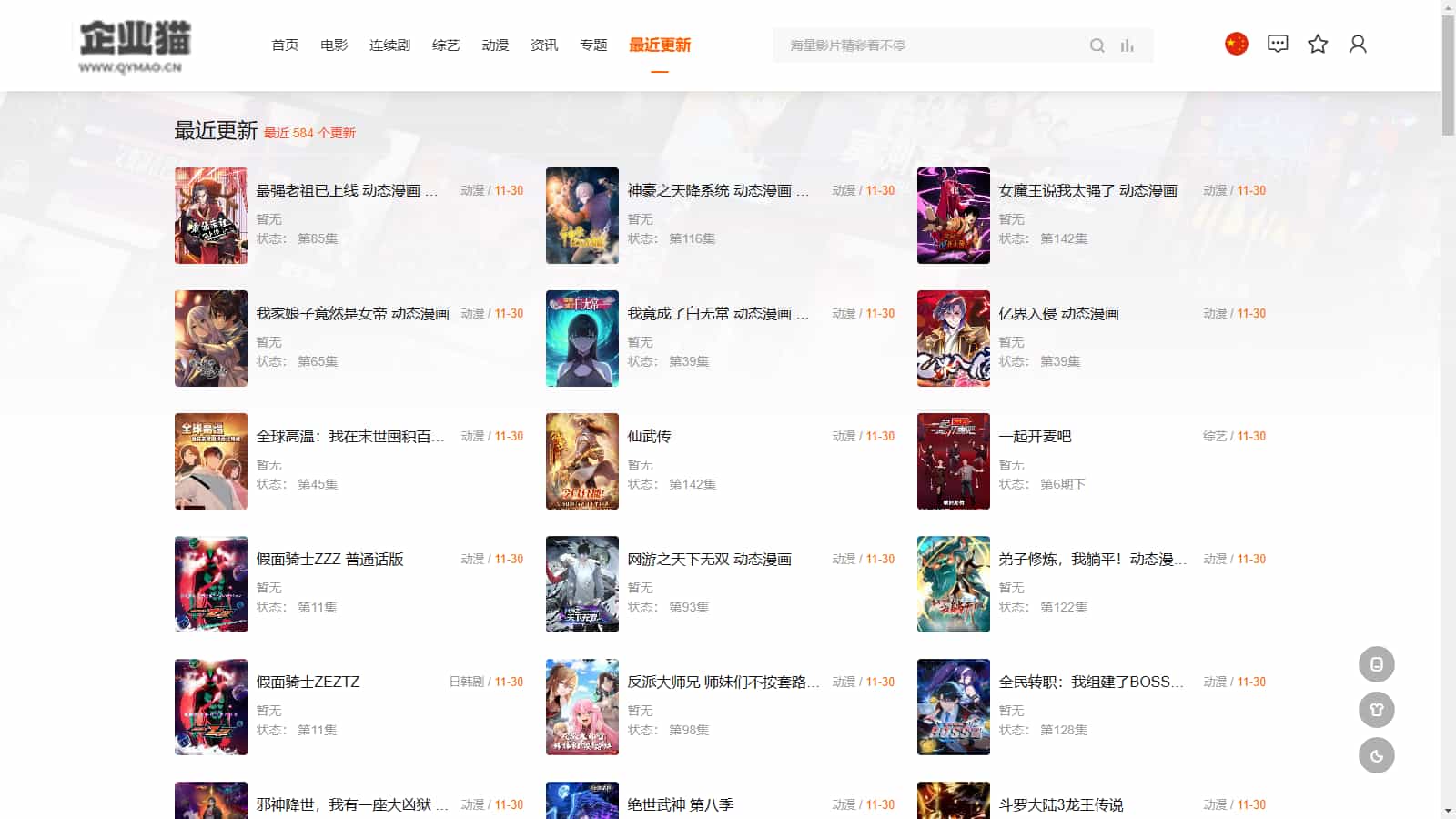Click the 全民转职 poster thumbnail
This screenshot has width=1456, height=819.
click(954, 707)
